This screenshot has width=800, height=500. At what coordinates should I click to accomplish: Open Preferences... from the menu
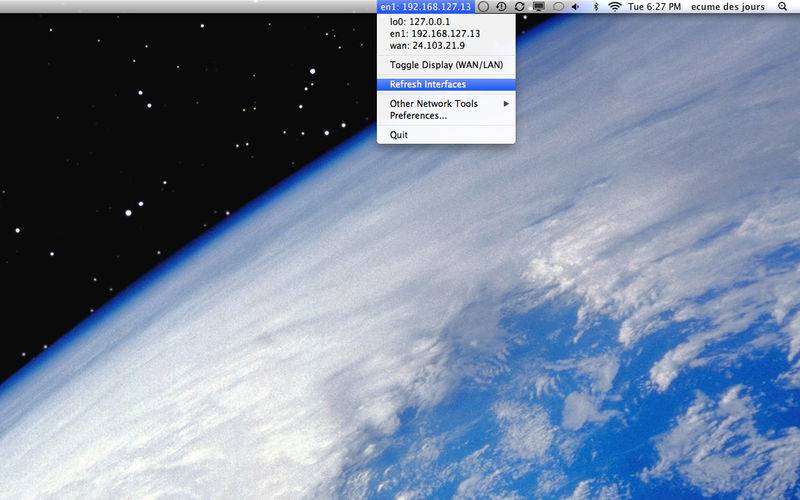(x=446, y=116)
